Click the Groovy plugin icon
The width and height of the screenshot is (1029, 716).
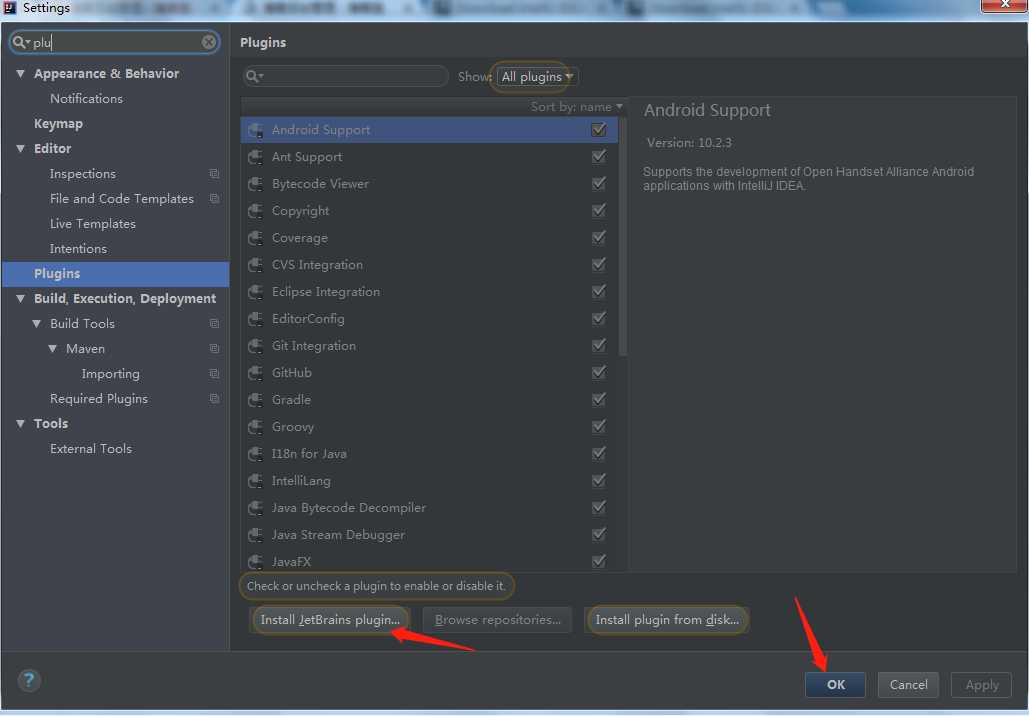(256, 427)
